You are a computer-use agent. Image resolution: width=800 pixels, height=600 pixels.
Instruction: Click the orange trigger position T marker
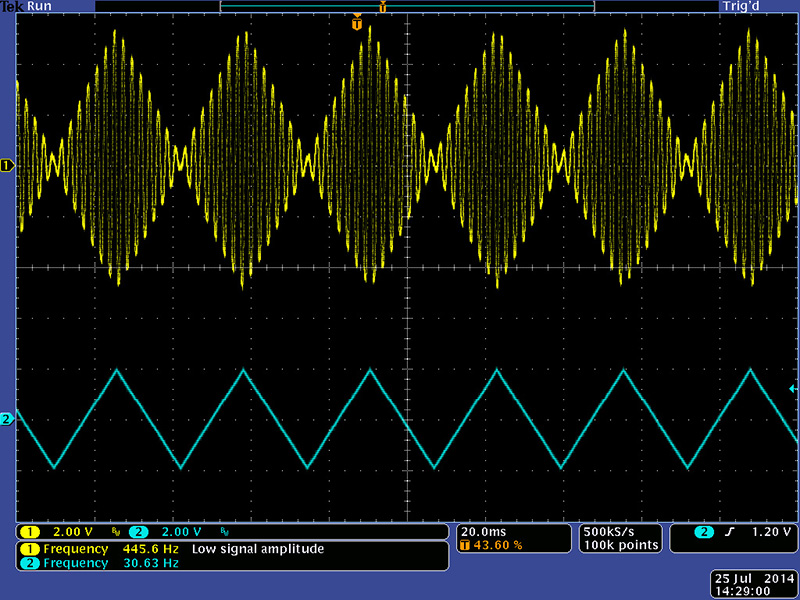tap(357, 23)
